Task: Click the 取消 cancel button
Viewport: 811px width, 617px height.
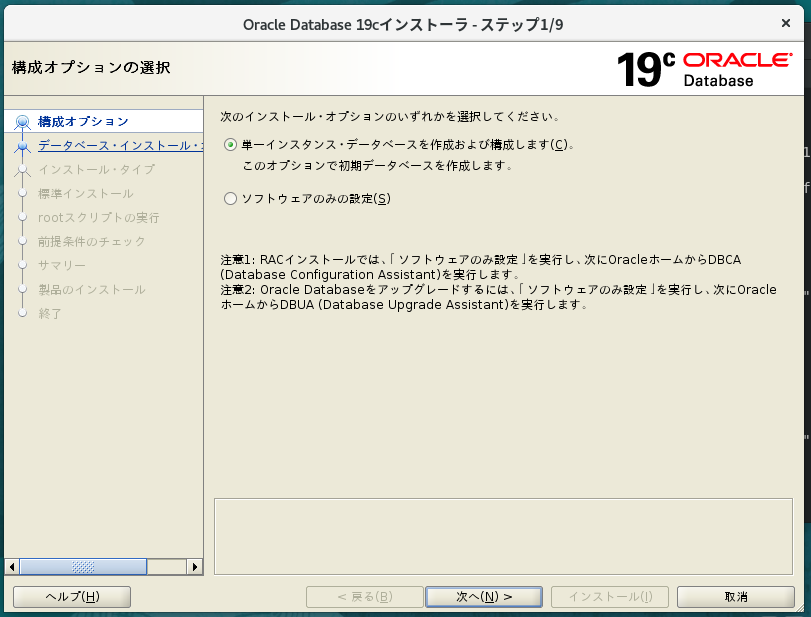Action: point(735,597)
